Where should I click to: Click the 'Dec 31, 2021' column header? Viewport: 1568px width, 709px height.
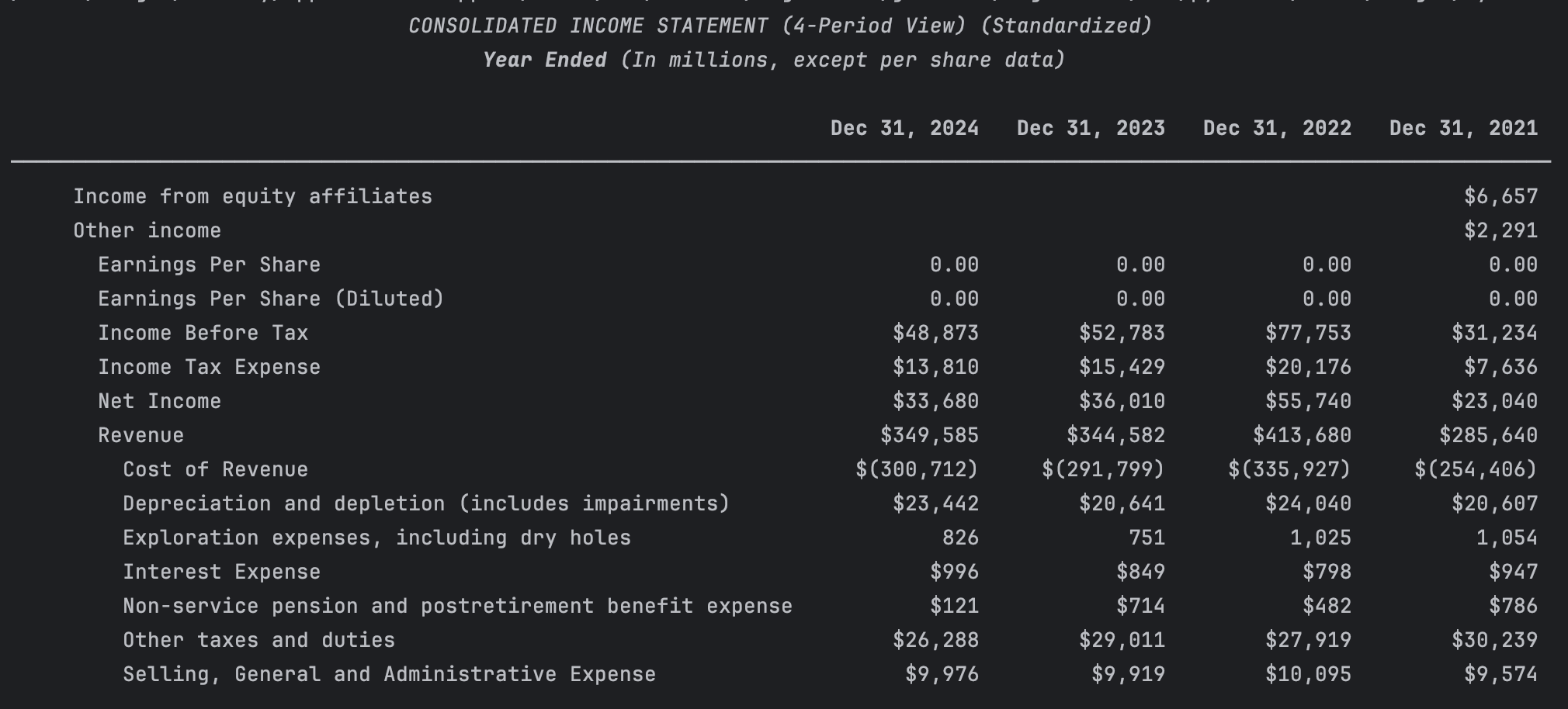click(1464, 128)
